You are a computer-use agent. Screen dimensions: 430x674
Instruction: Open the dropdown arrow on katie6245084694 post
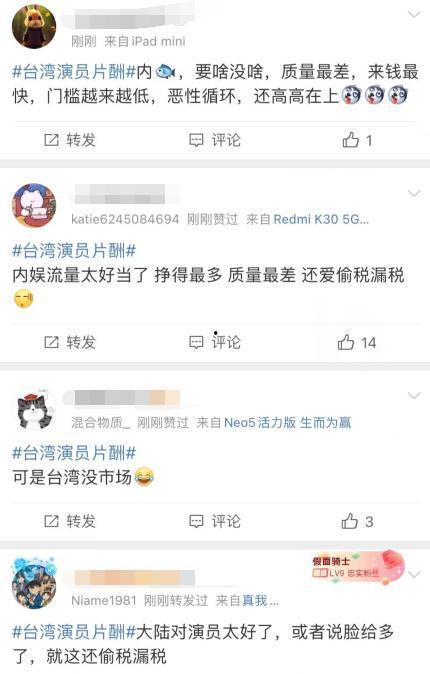point(414,193)
